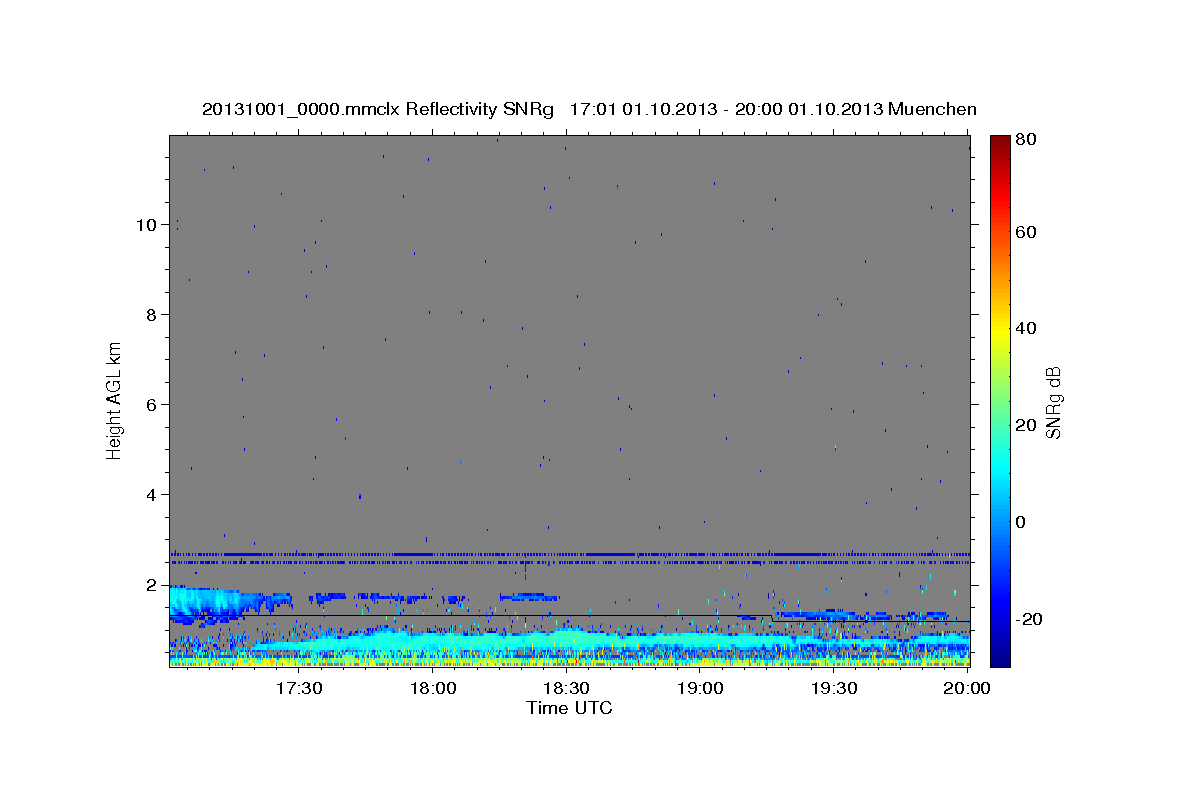Click the 18:00 time tick label

tap(433, 688)
